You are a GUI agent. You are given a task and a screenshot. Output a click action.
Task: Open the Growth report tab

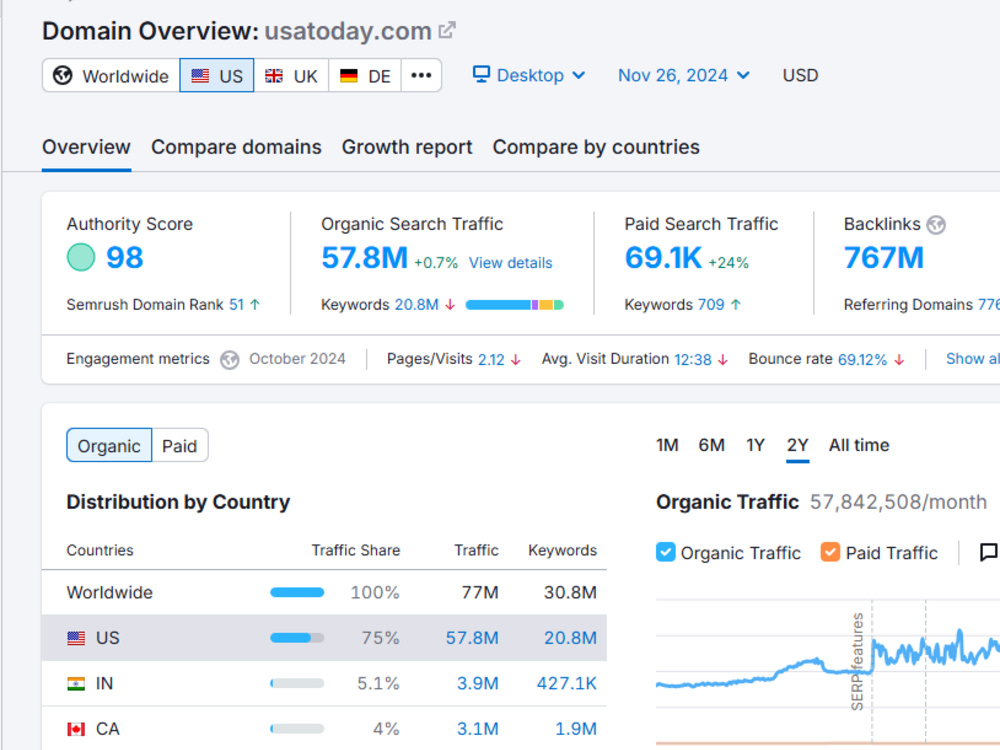pos(407,147)
